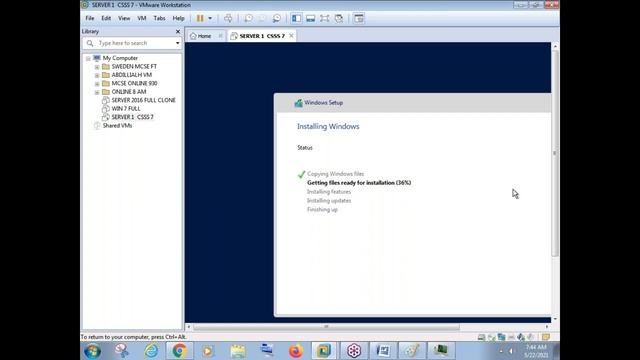This screenshot has width=640, height=360.
Task: Open File Explorer folder in taskbar
Action: (238, 351)
